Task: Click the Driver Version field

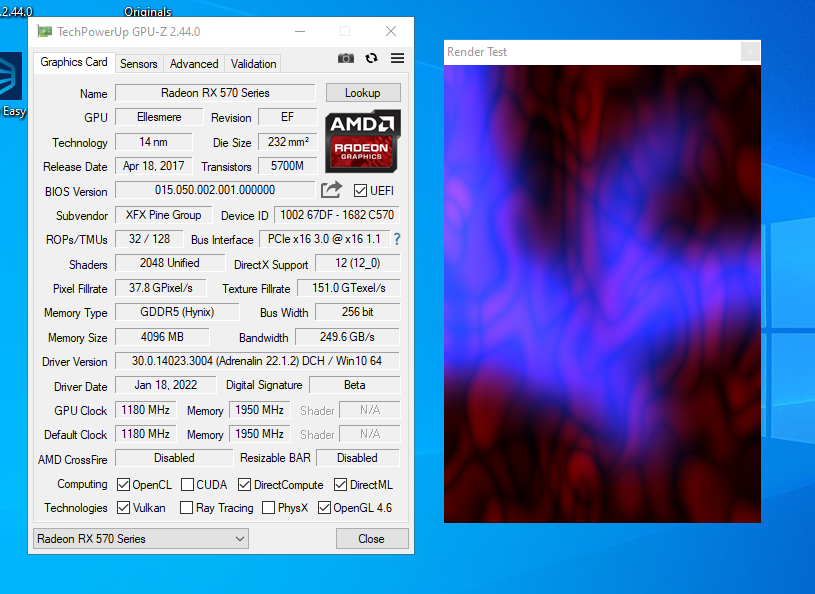Action: coord(257,361)
